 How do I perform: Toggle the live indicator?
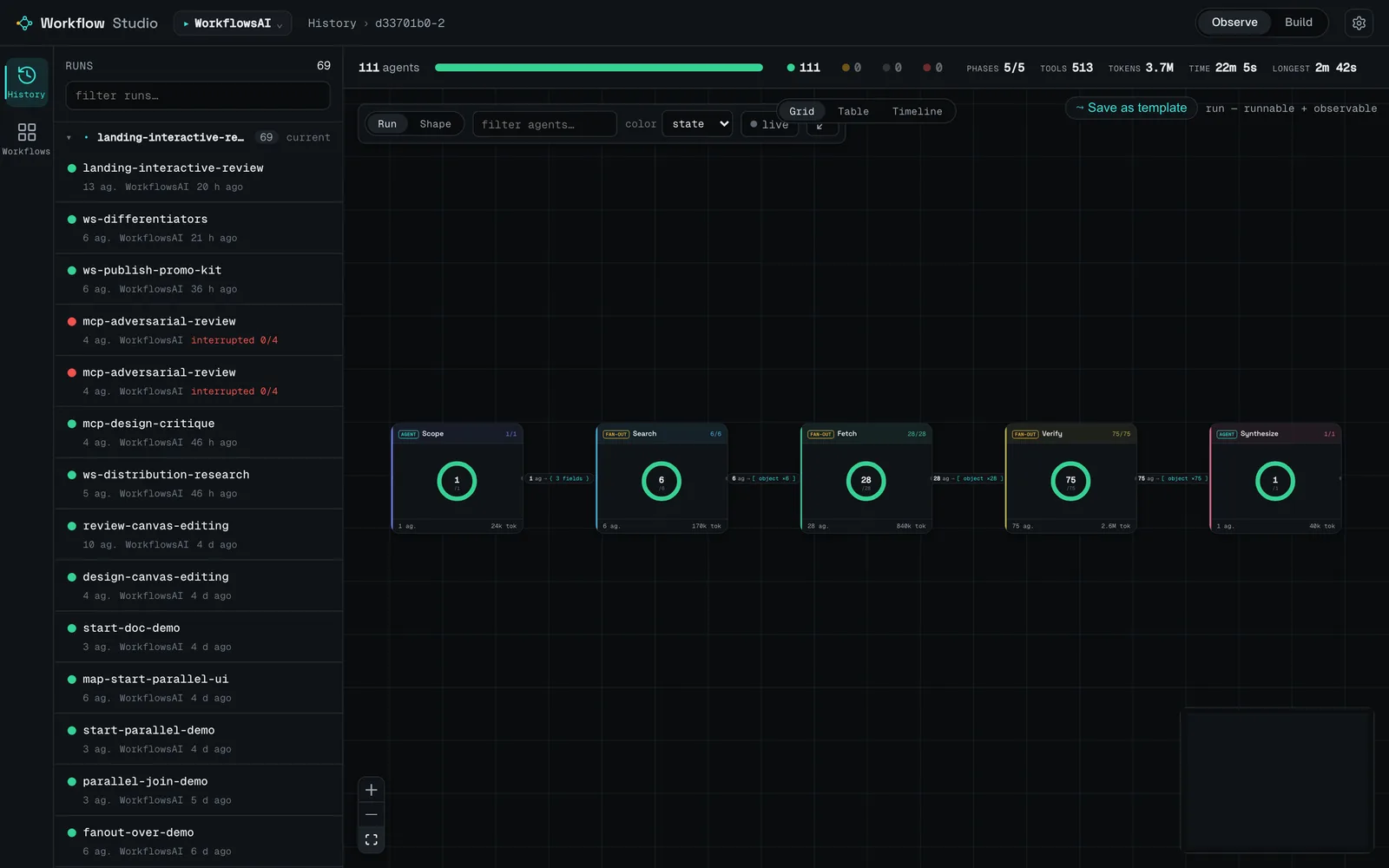pos(769,124)
